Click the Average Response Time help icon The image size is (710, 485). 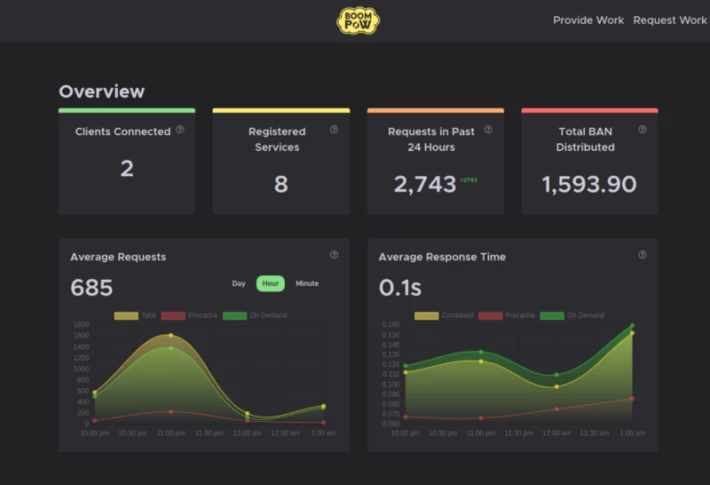642,255
